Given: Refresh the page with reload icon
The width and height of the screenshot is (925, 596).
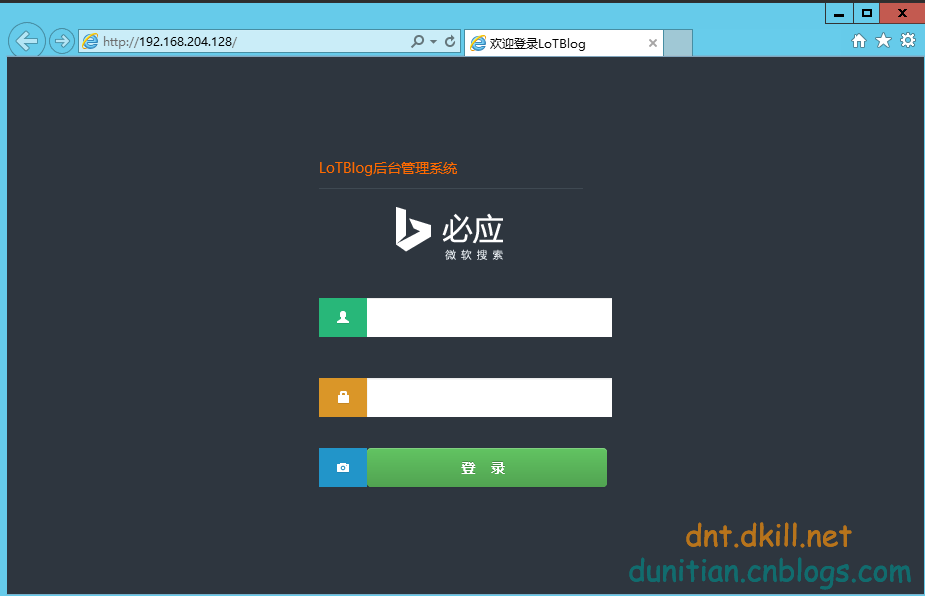Looking at the screenshot, I should pos(450,41).
